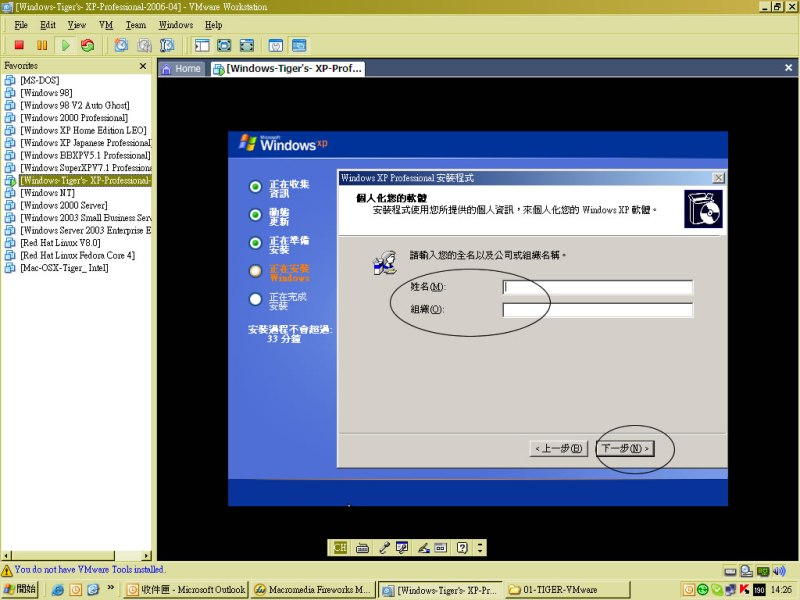Screen dimensions: 800x600
Task: Open the VM menu
Action: pyautogui.click(x=106, y=25)
